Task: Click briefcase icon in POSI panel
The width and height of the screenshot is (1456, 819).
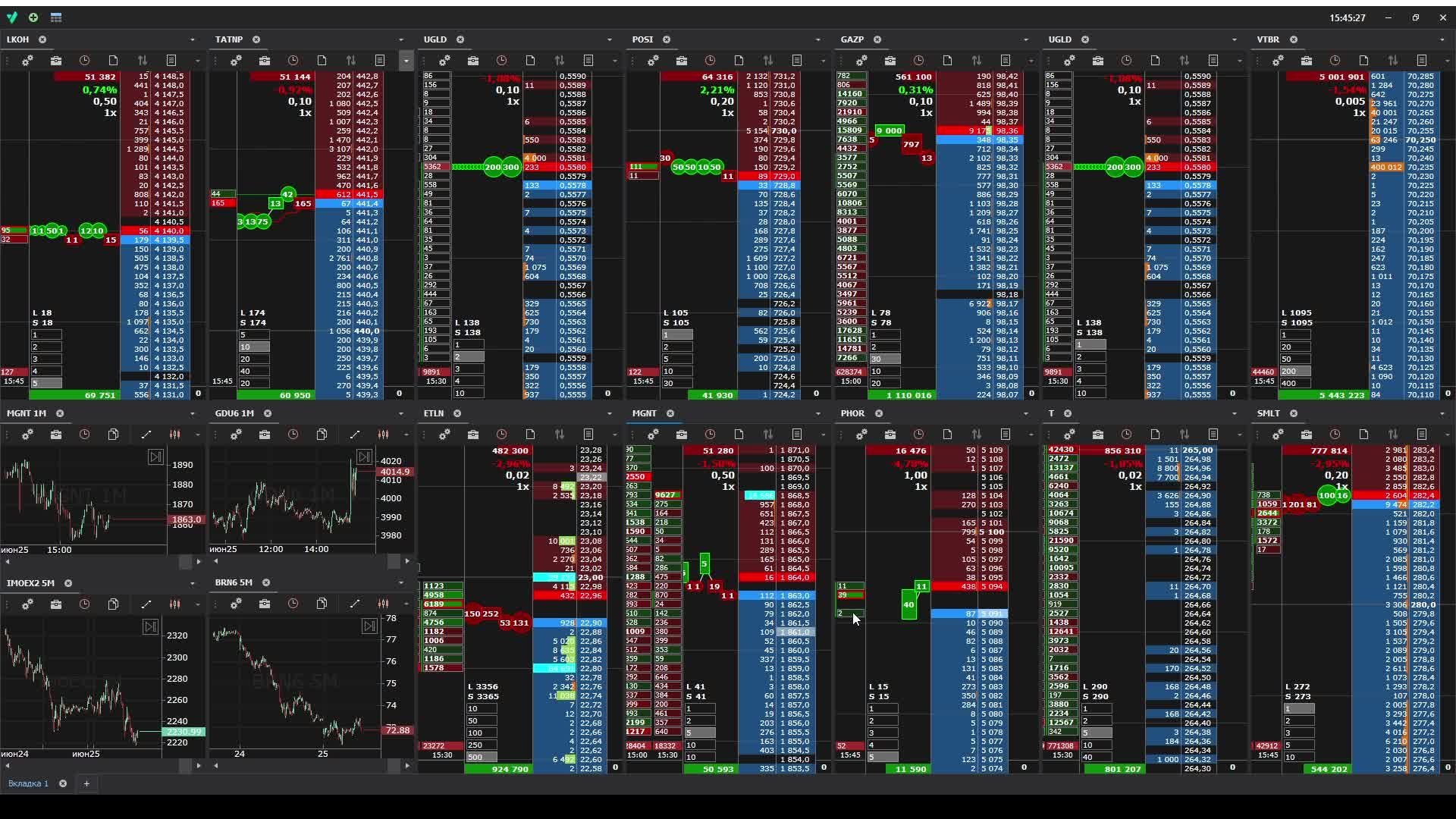Action: pos(682,61)
